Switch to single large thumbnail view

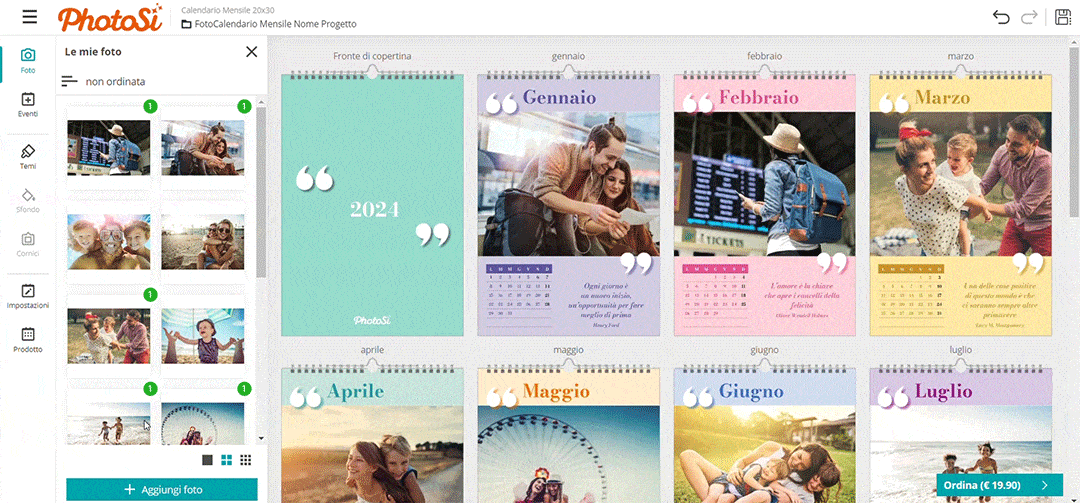[207, 460]
